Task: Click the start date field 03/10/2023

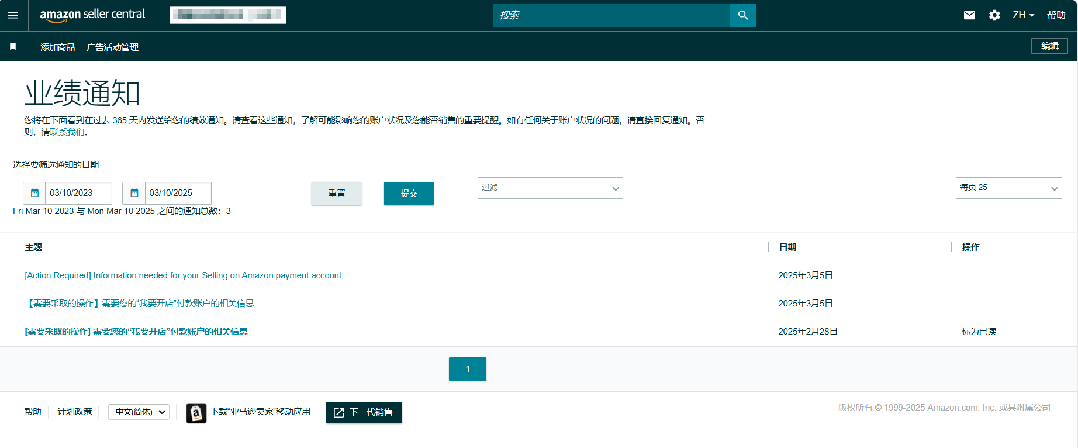Action: pos(78,193)
